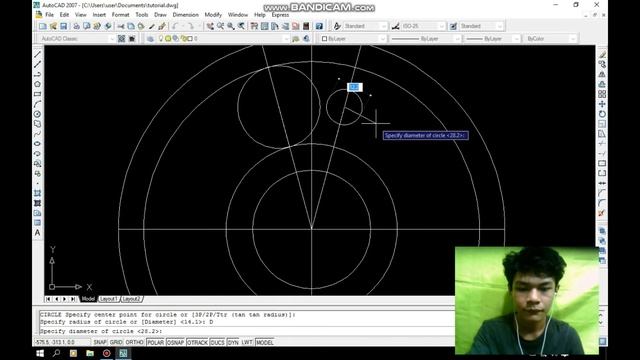Toggle POLAR tracking in status bar
This screenshot has height=360, width=640.
tap(155, 342)
